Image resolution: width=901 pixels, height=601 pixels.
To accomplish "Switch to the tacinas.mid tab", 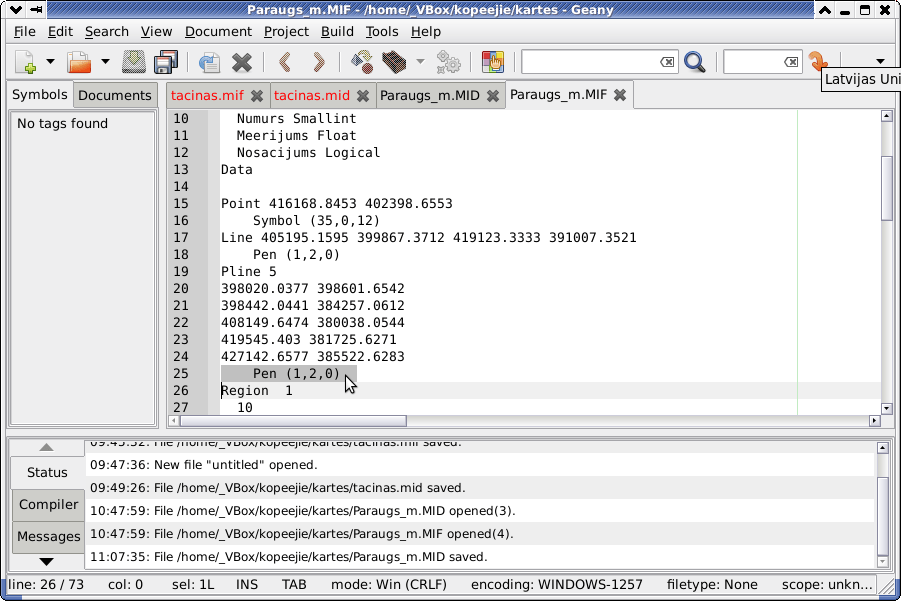I will coord(311,95).
